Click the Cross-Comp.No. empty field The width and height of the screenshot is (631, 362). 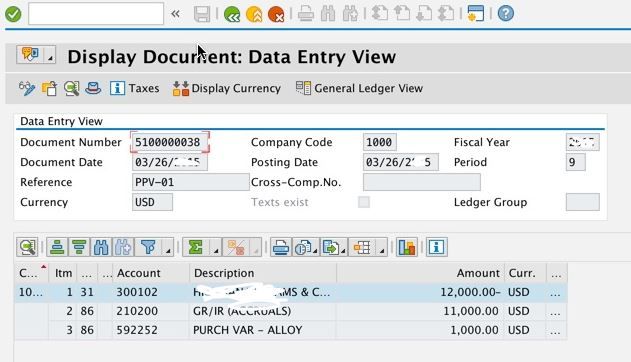click(422, 182)
